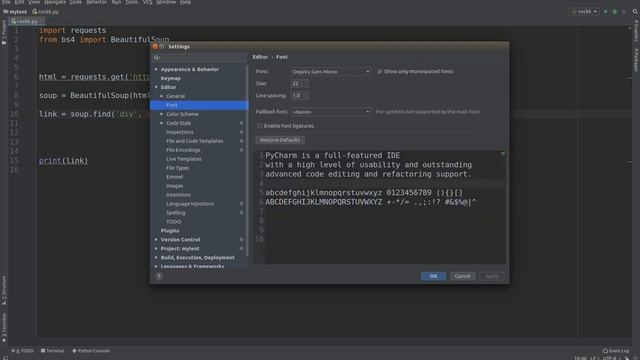Screen dimensions: 640x360
Task: Open the Python Console tool window
Action: click(91, 351)
